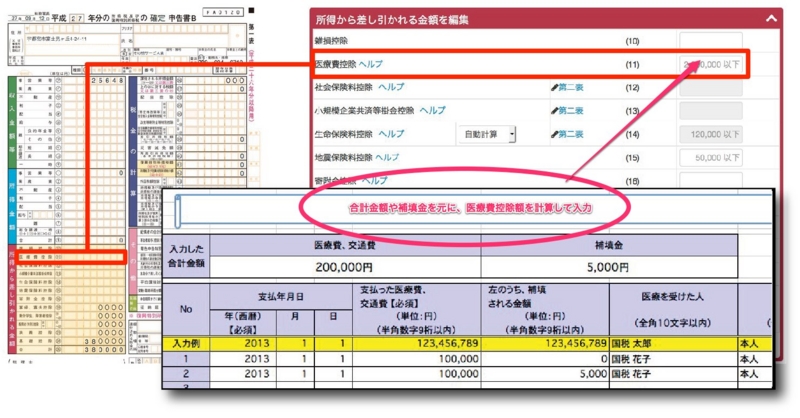Click the 支払った医療費、交通費【必須】 column header
Image resolution: width=800 pixels, height=418 pixels.
pyautogui.click(x=416, y=309)
